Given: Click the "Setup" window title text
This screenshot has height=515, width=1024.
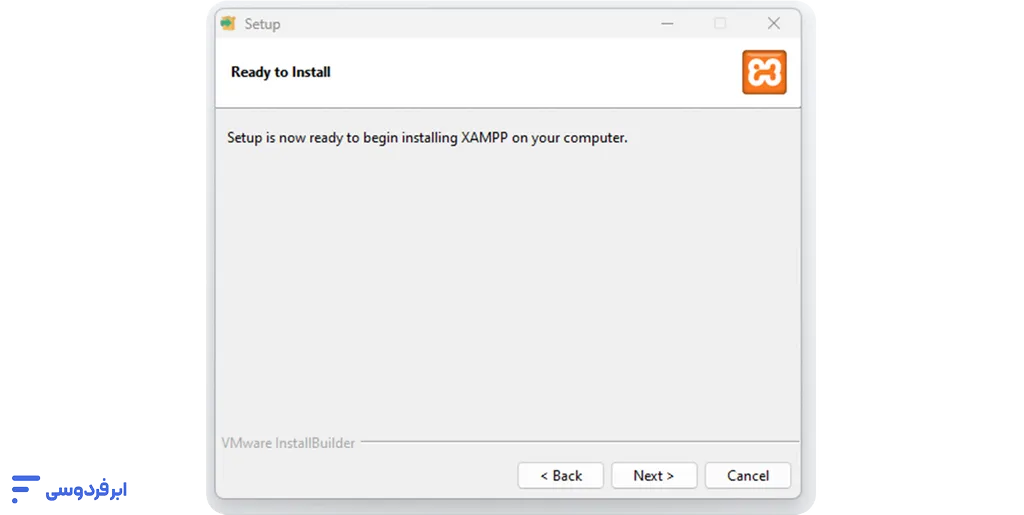Looking at the screenshot, I should [263, 24].
